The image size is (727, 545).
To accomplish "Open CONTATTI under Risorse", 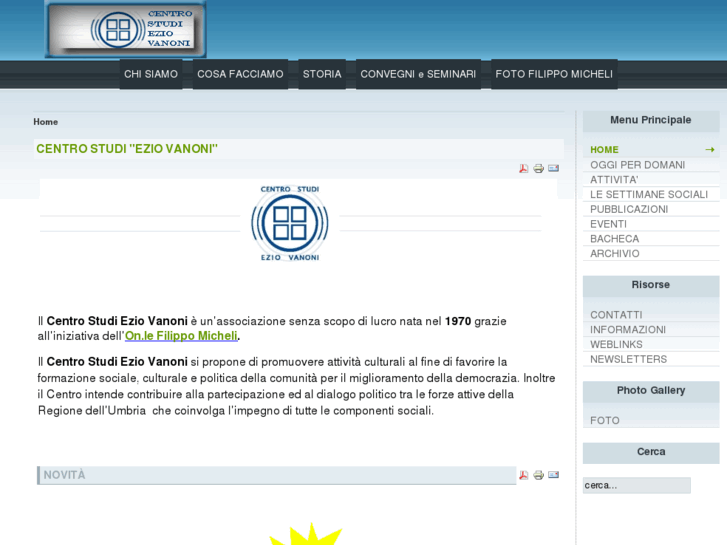I will coord(651,315).
